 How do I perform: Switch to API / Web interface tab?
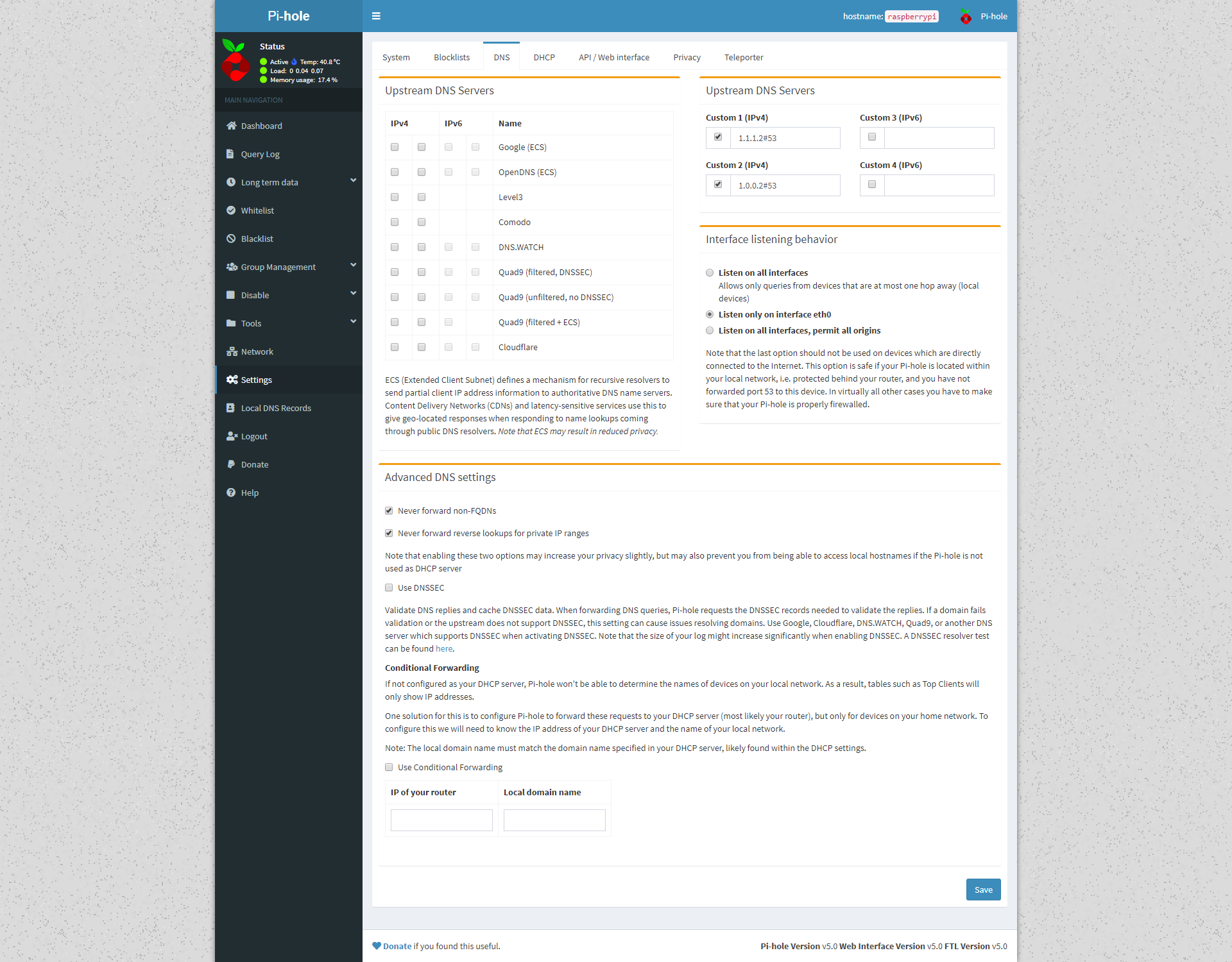coord(614,57)
